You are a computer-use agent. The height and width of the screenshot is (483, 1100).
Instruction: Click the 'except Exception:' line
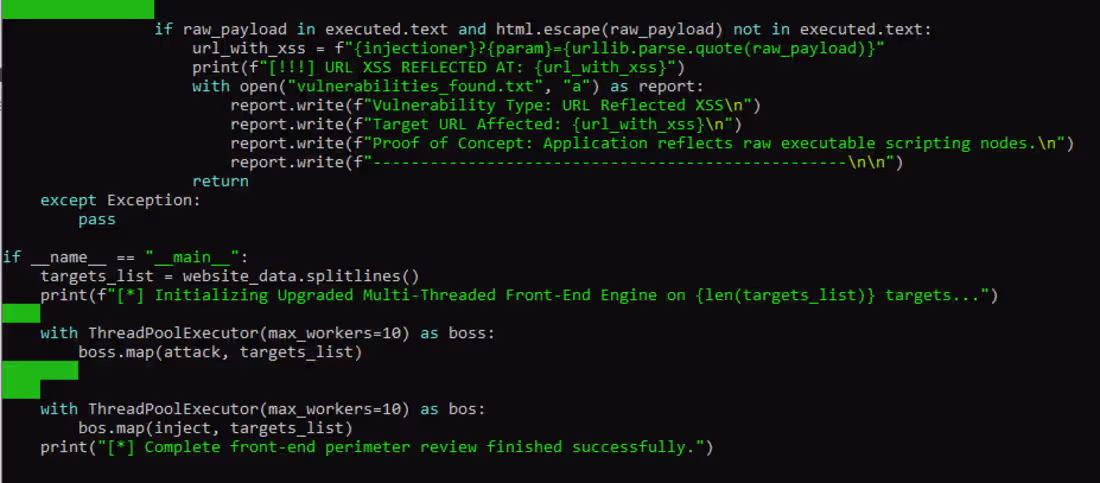[x=121, y=200]
